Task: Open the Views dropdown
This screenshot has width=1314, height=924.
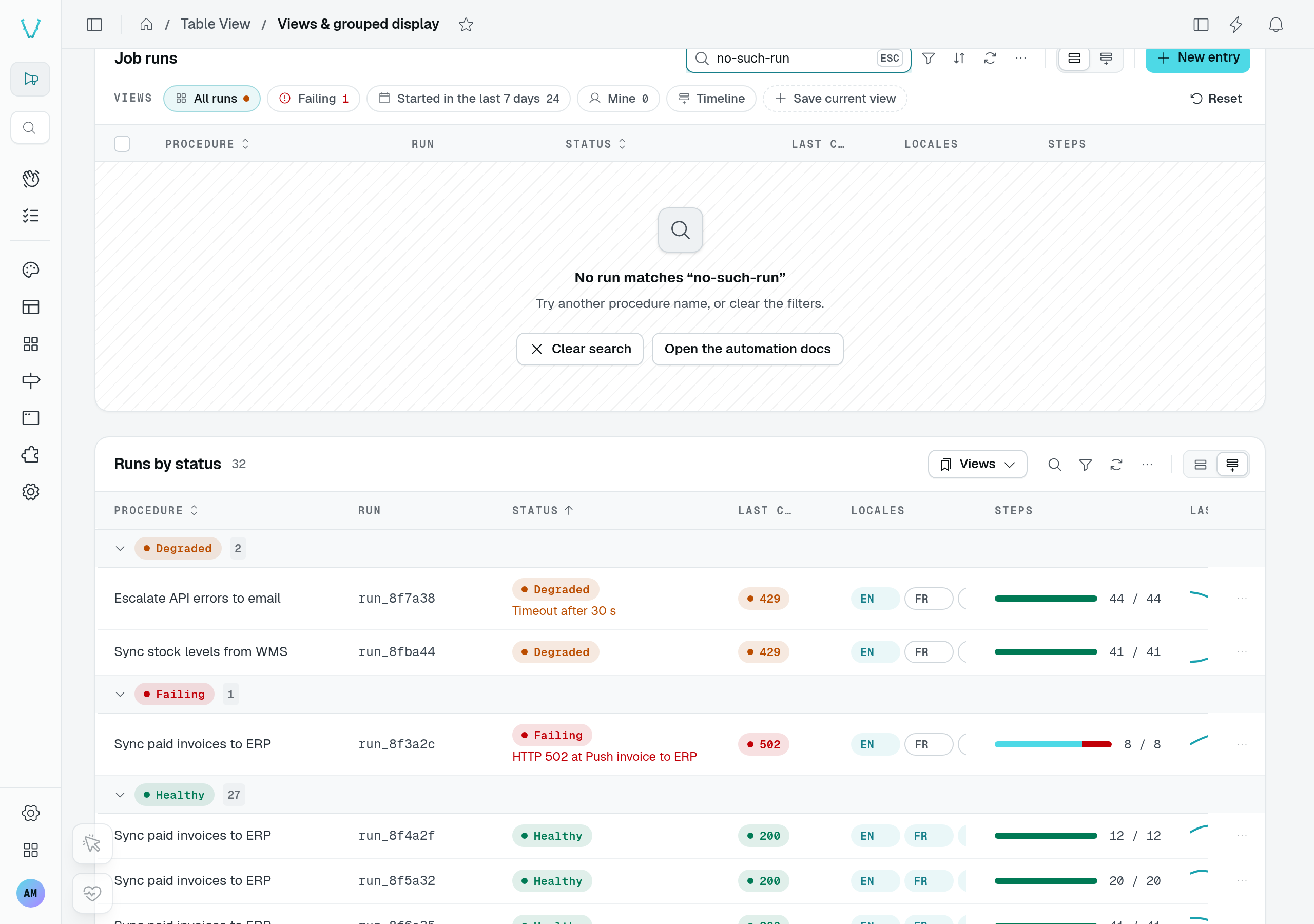Action: [x=977, y=464]
